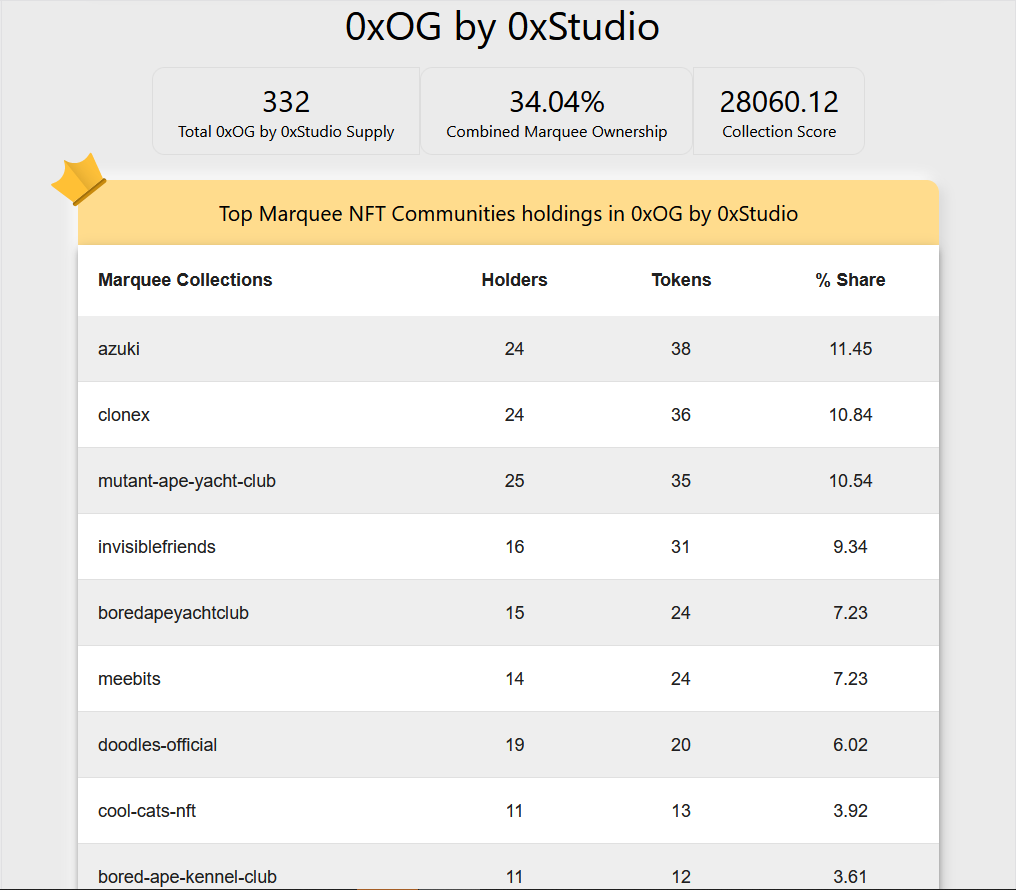Click invisiblefriends holders value 16
Viewport: 1016px width, 890px height.
point(515,547)
